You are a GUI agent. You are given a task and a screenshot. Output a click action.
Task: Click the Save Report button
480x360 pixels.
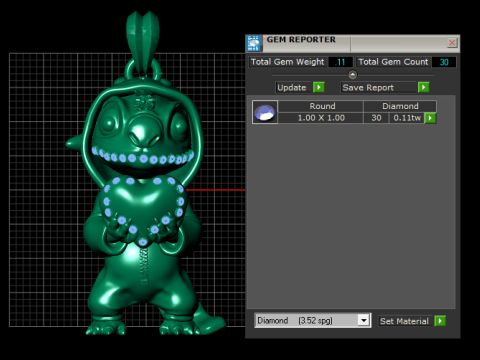tap(378, 87)
